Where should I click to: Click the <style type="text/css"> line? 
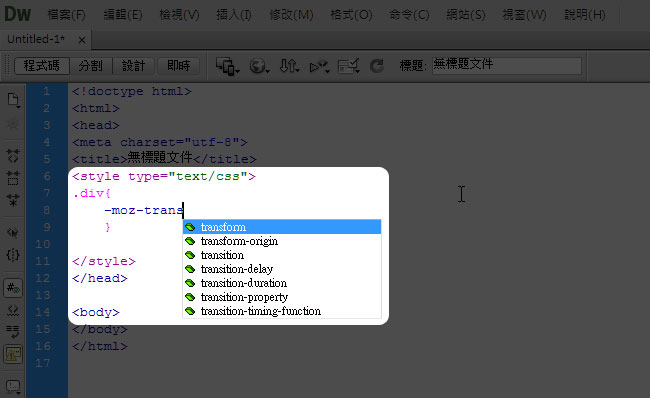tap(164, 176)
